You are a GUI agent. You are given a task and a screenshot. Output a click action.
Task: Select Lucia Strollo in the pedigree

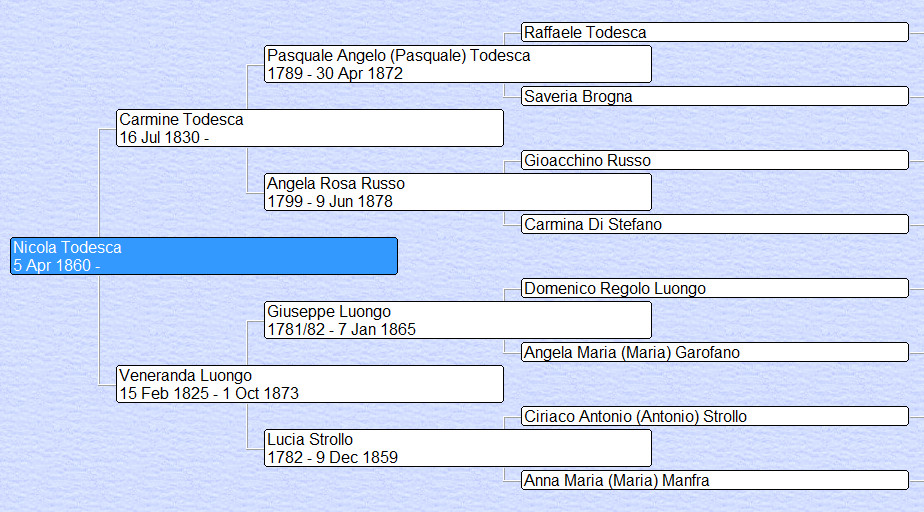458,448
